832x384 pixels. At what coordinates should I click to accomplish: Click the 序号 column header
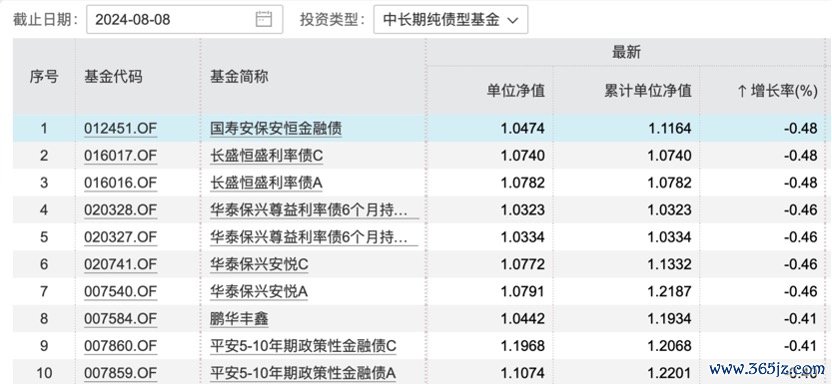44,77
